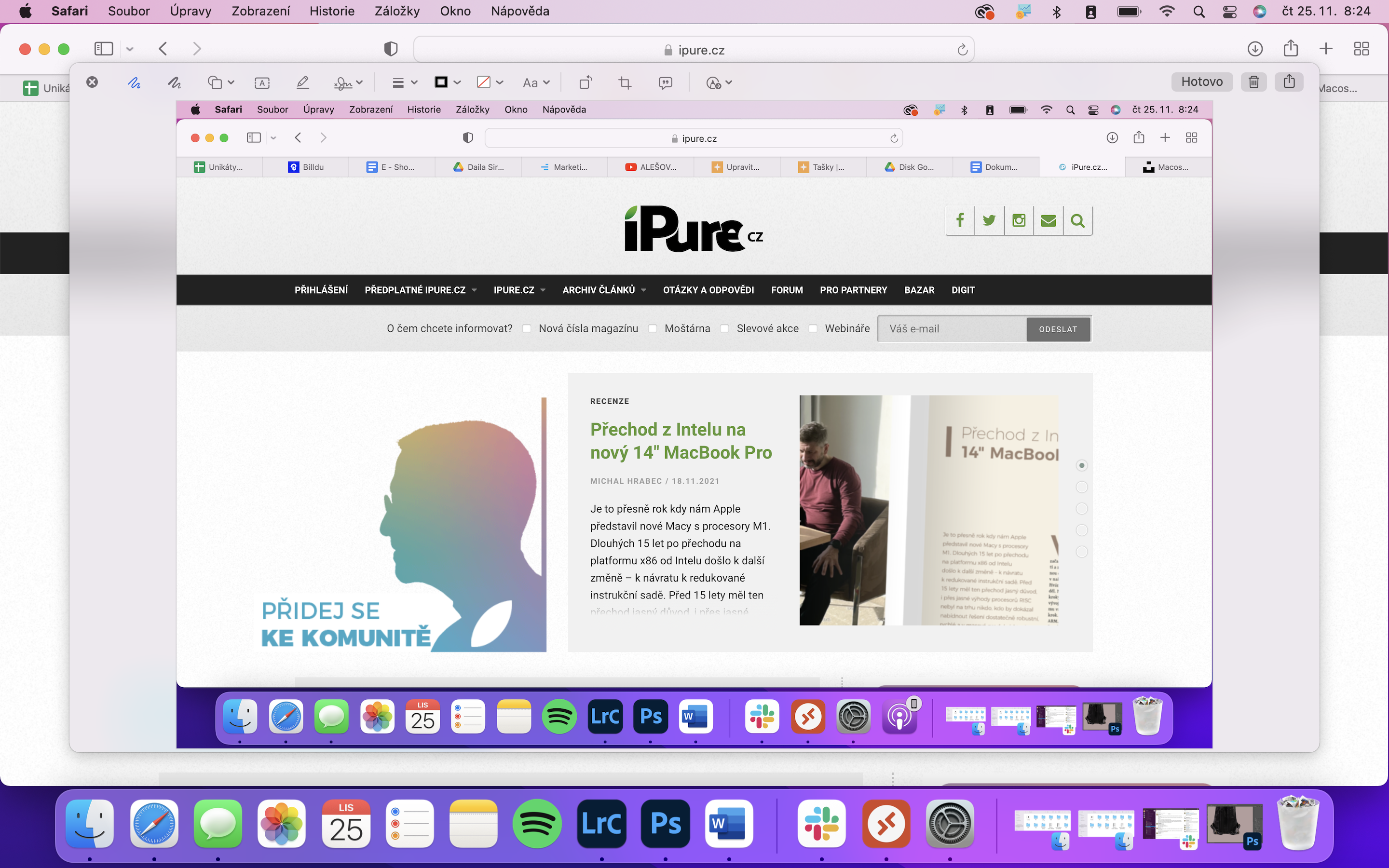The width and height of the screenshot is (1389, 868).
Task: Toggle the Safari sidebar icon beside the window controls
Action: click(103, 49)
